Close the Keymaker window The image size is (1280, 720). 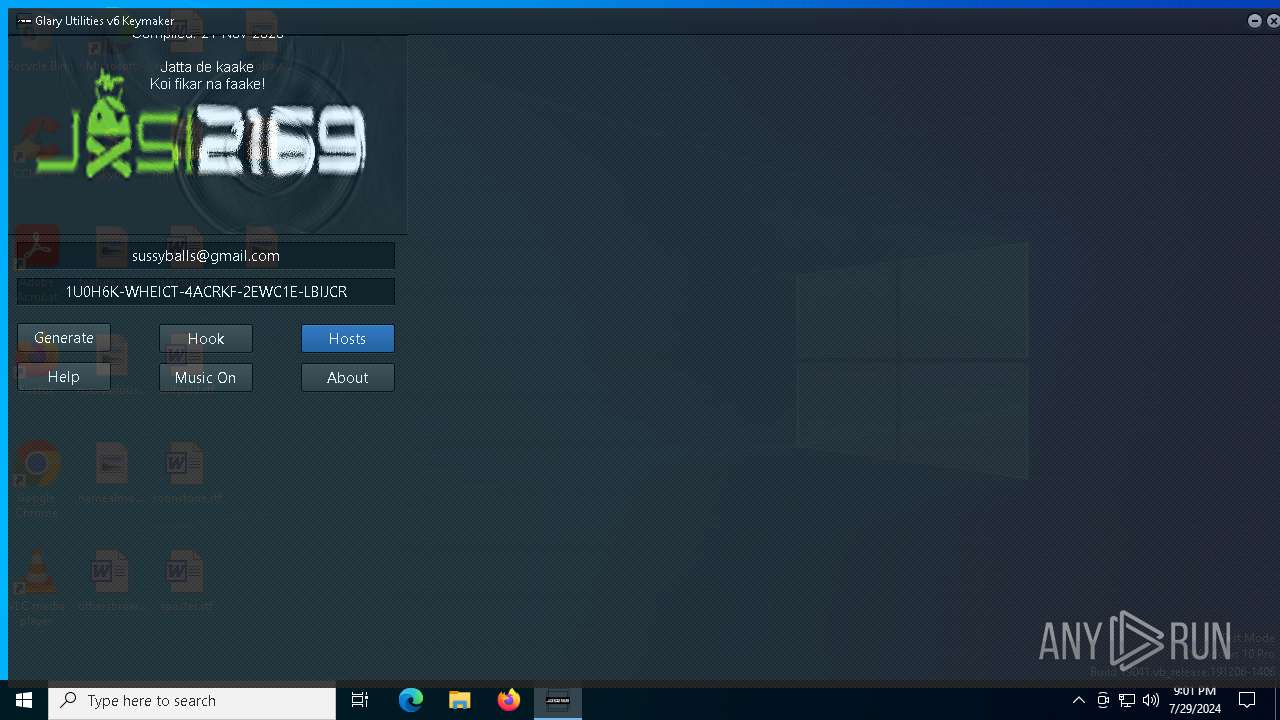tap(1273, 20)
